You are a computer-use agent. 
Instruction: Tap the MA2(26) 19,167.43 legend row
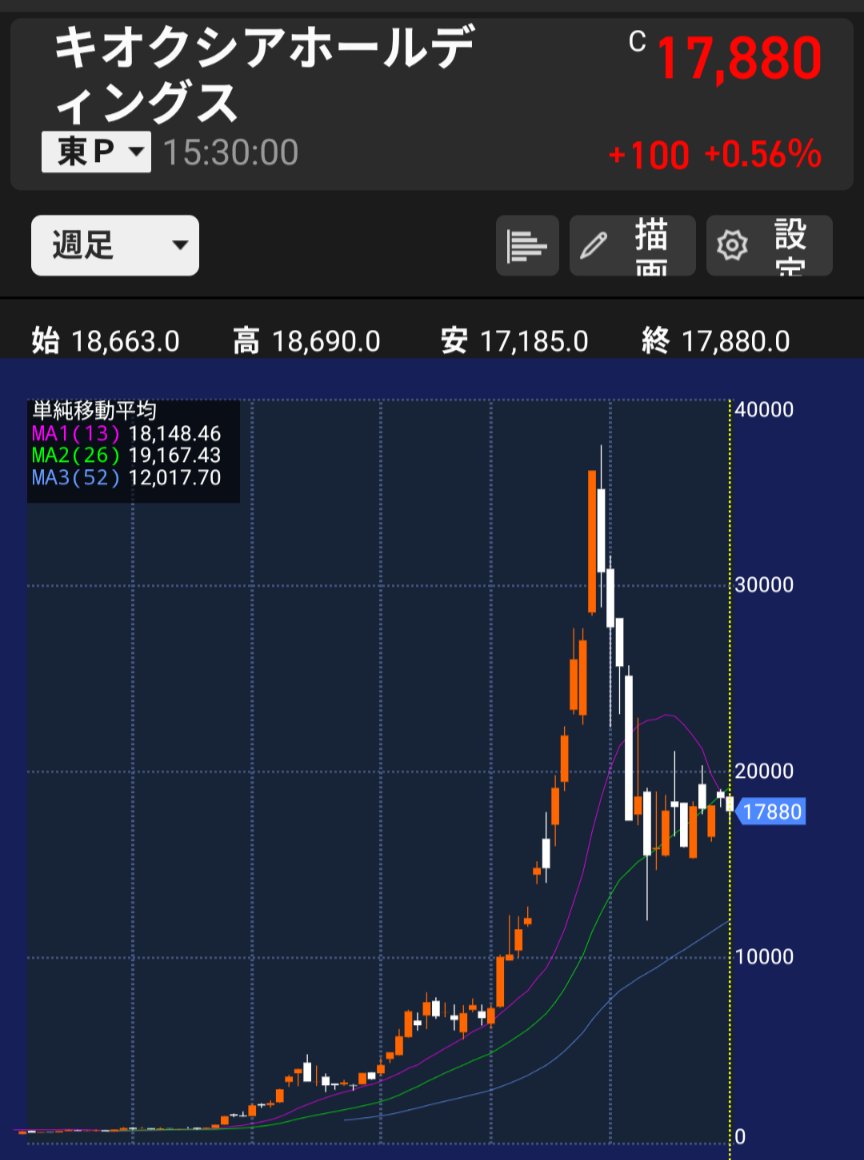126,456
